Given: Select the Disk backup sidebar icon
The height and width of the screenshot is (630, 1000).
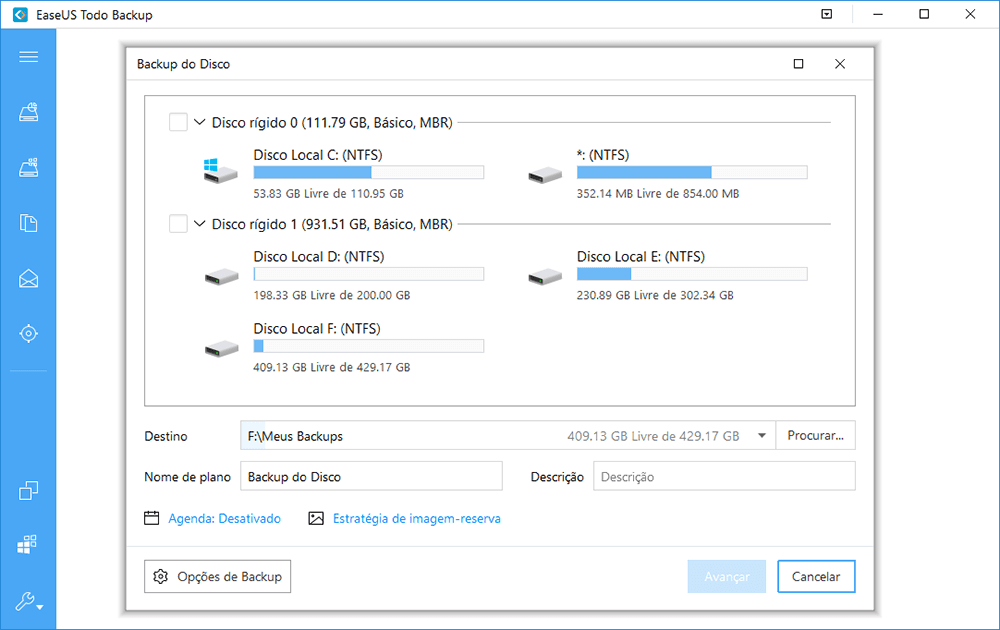Looking at the screenshot, I should click(x=28, y=113).
